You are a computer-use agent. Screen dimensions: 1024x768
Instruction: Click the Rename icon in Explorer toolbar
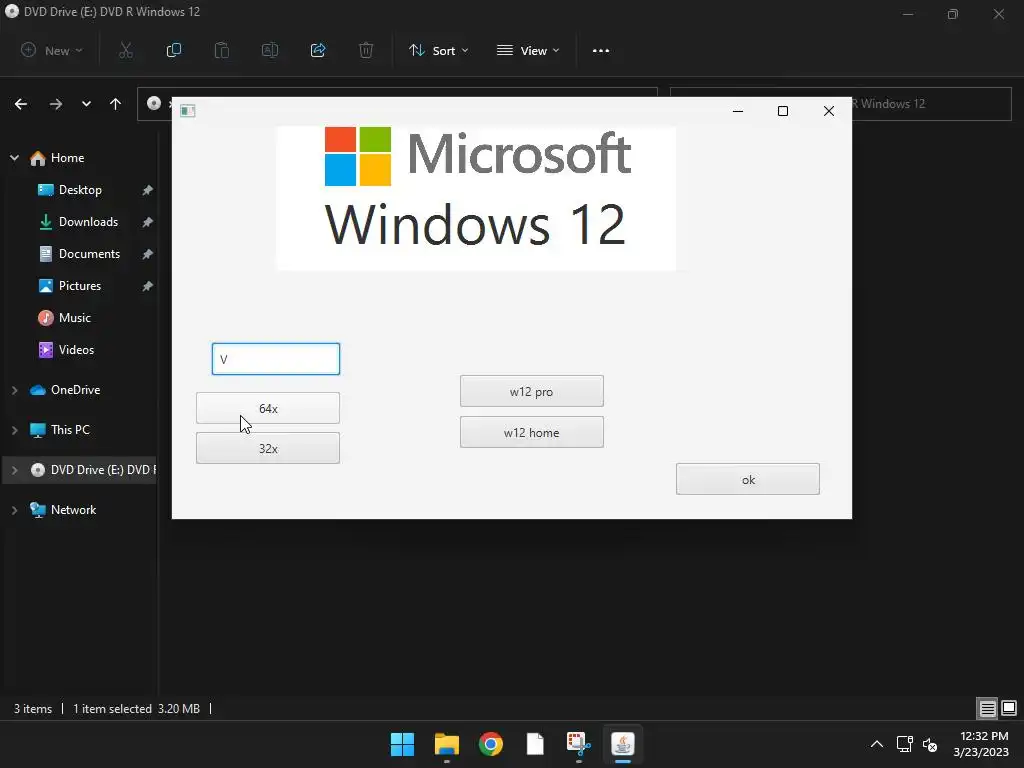tap(270, 50)
